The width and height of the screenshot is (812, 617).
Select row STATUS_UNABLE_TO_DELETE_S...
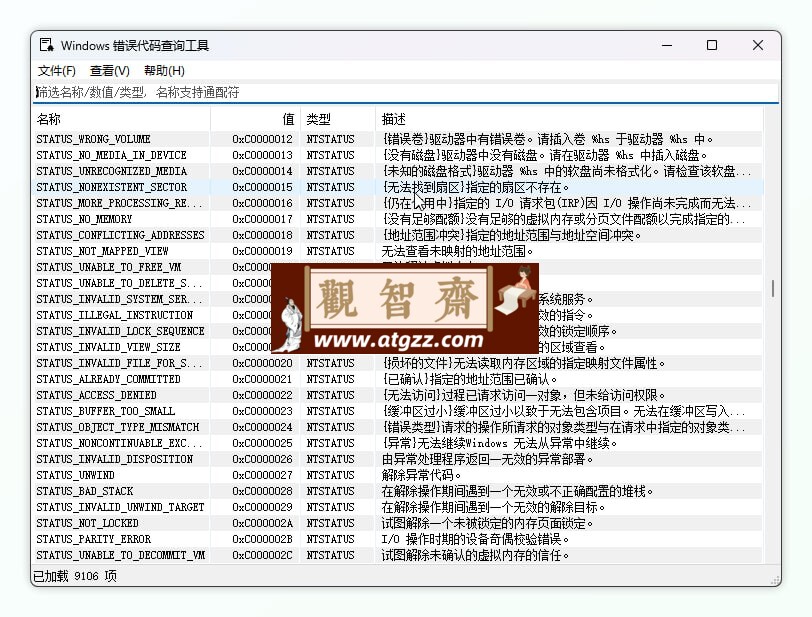[x=398, y=283]
